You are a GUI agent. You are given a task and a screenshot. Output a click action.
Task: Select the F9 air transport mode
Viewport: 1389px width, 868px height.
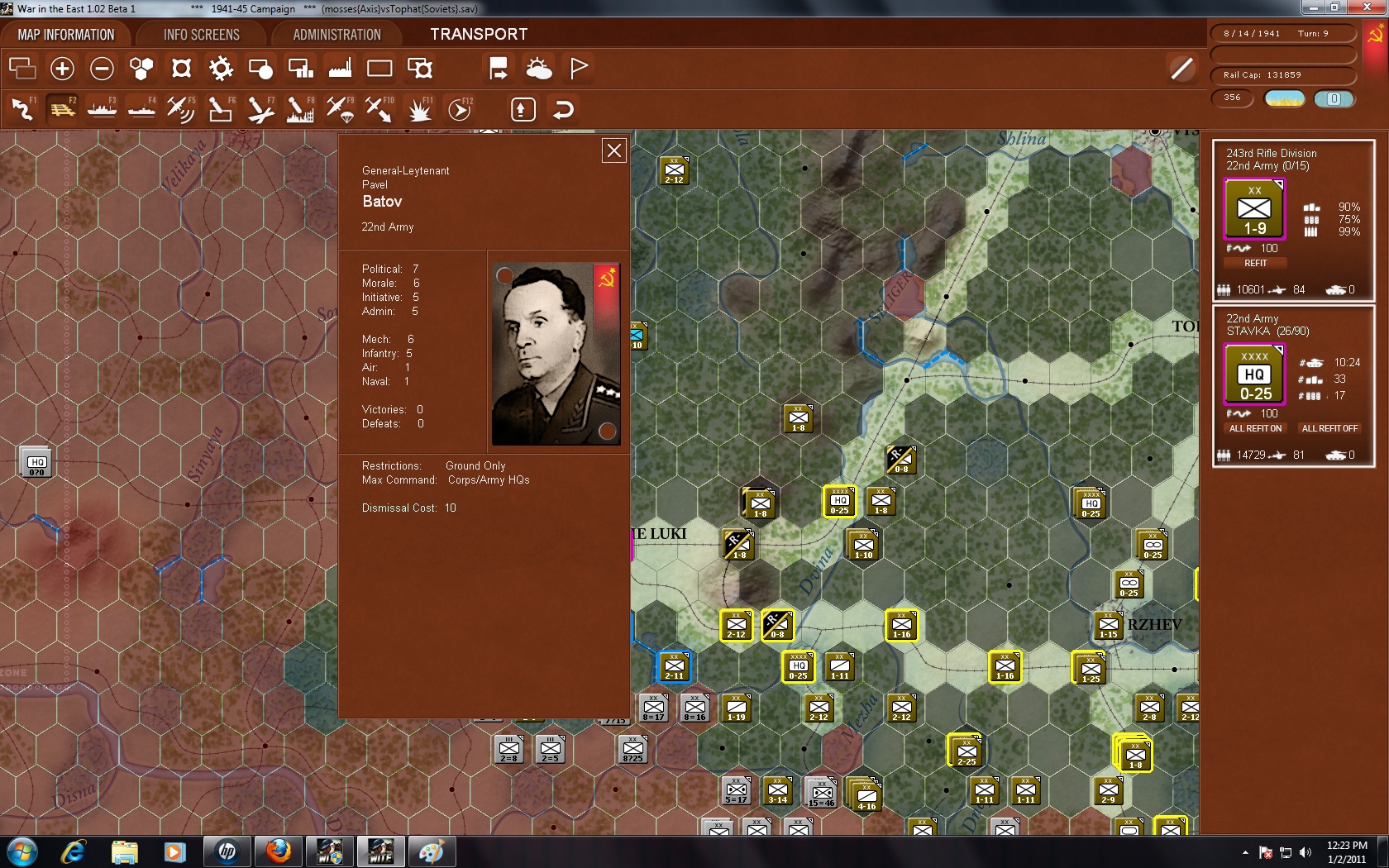coord(340,109)
